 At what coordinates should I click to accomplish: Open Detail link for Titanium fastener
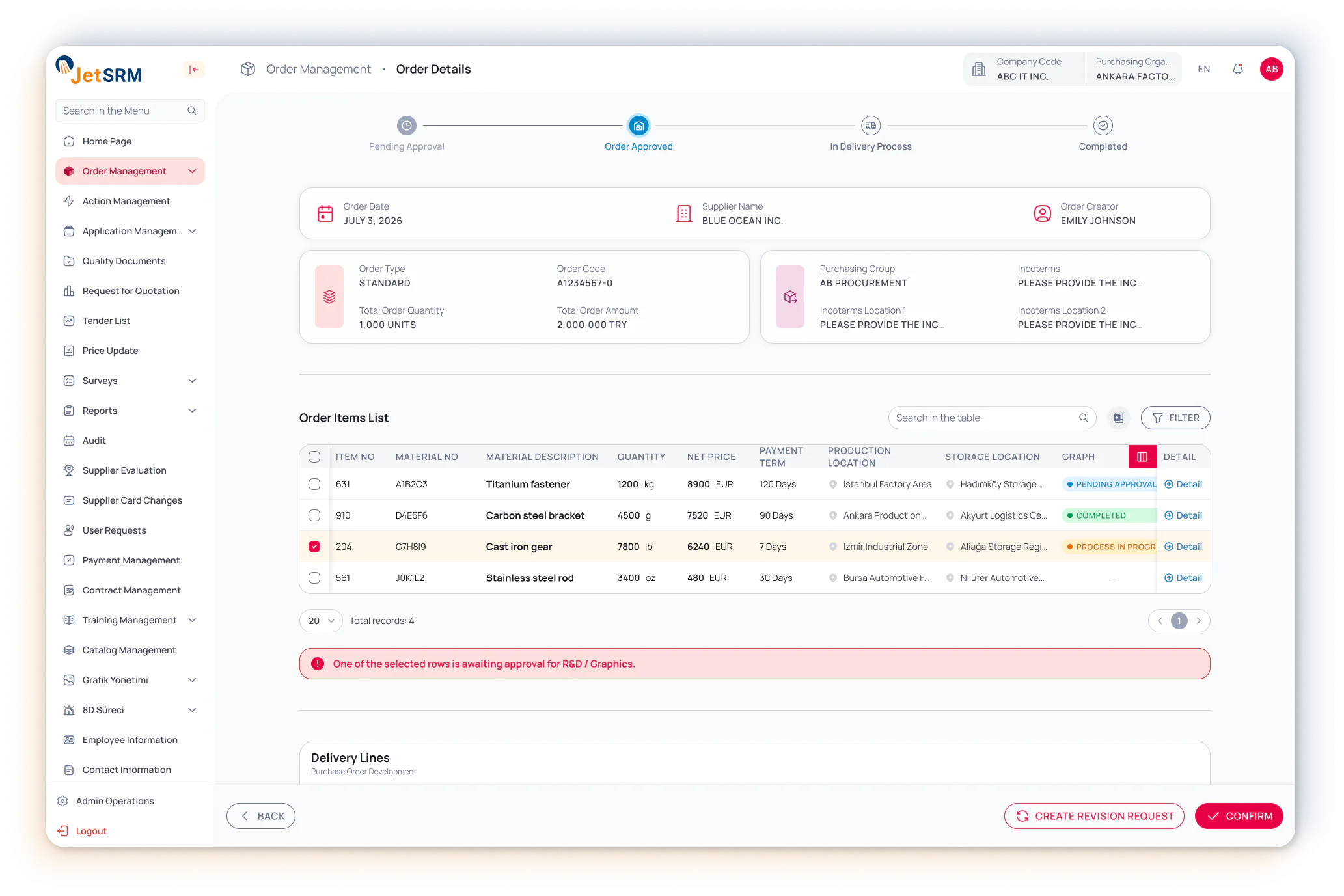[x=1183, y=484]
